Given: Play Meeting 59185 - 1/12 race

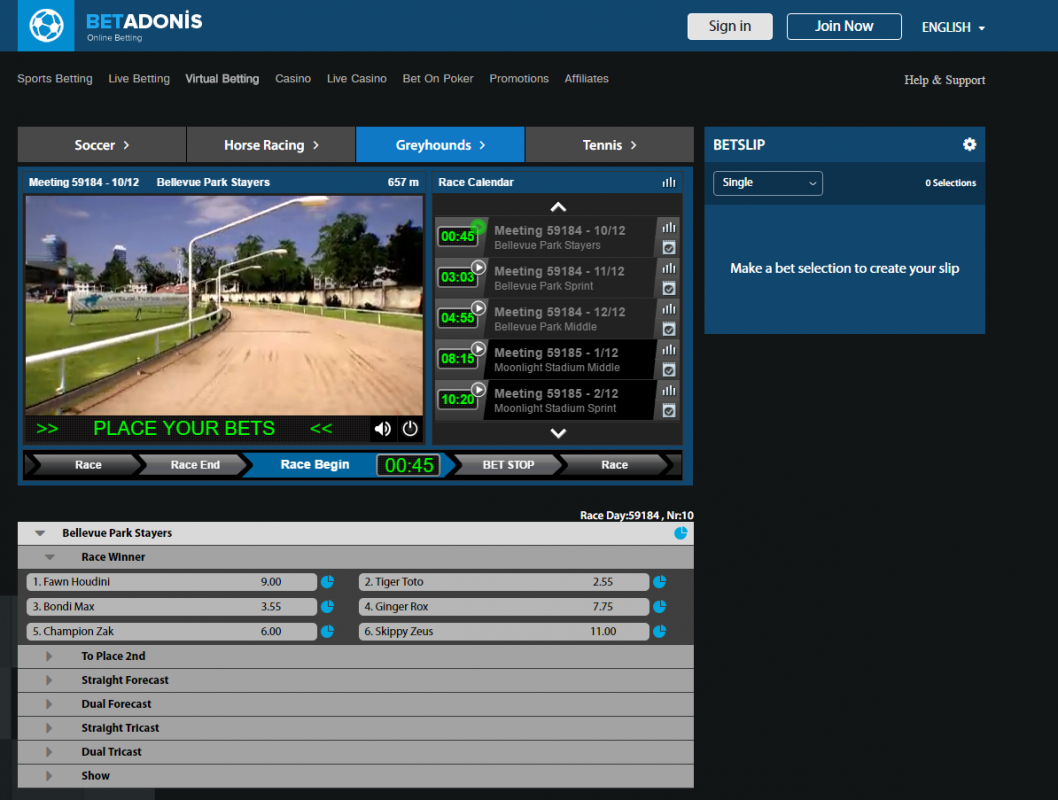Looking at the screenshot, I should coord(478,349).
